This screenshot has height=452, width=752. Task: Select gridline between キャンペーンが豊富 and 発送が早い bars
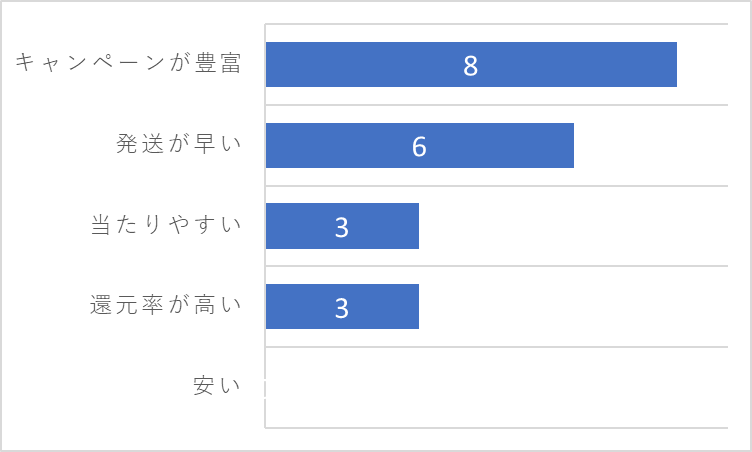coord(496,105)
